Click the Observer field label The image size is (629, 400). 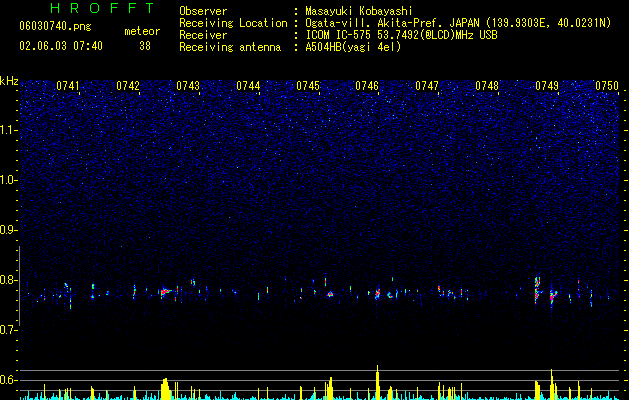[203, 11]
